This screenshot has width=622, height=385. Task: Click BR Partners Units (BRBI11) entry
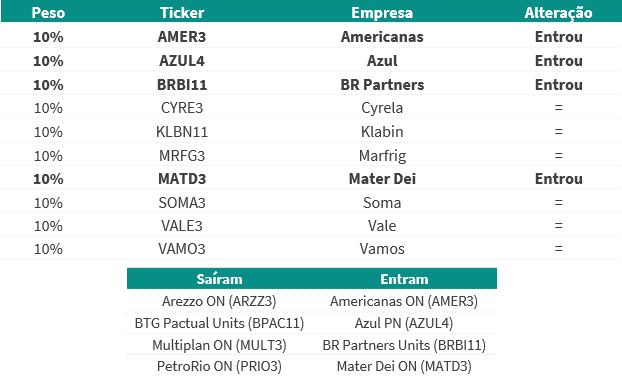point(404,345)
